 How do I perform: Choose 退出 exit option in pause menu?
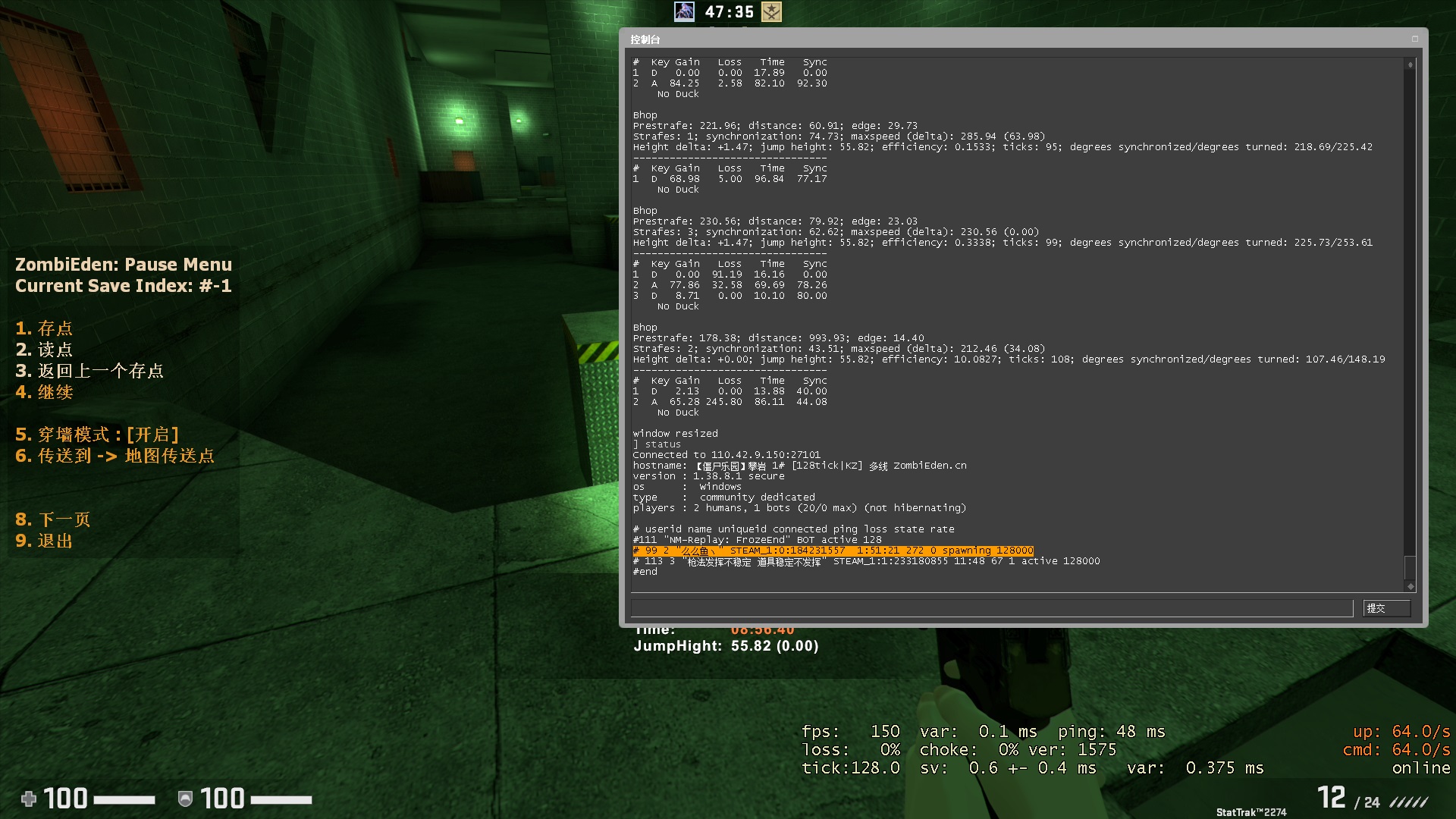44,541
